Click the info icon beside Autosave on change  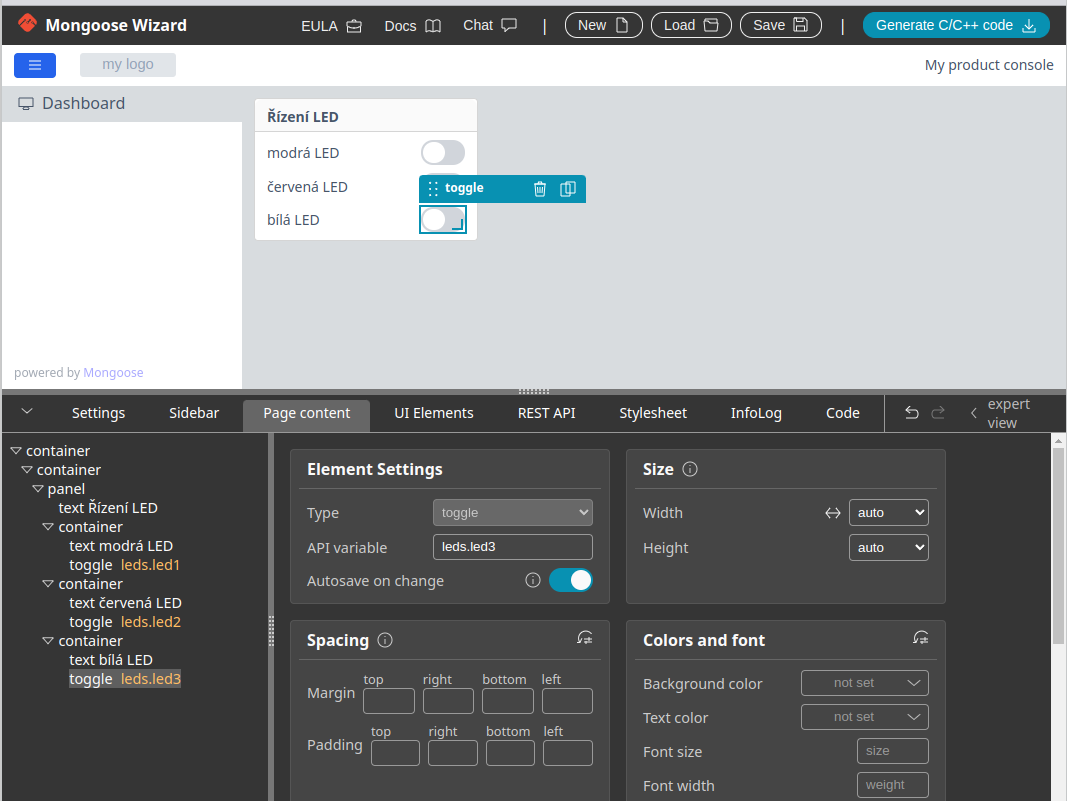pyautogui.click(x=533, y=580)
